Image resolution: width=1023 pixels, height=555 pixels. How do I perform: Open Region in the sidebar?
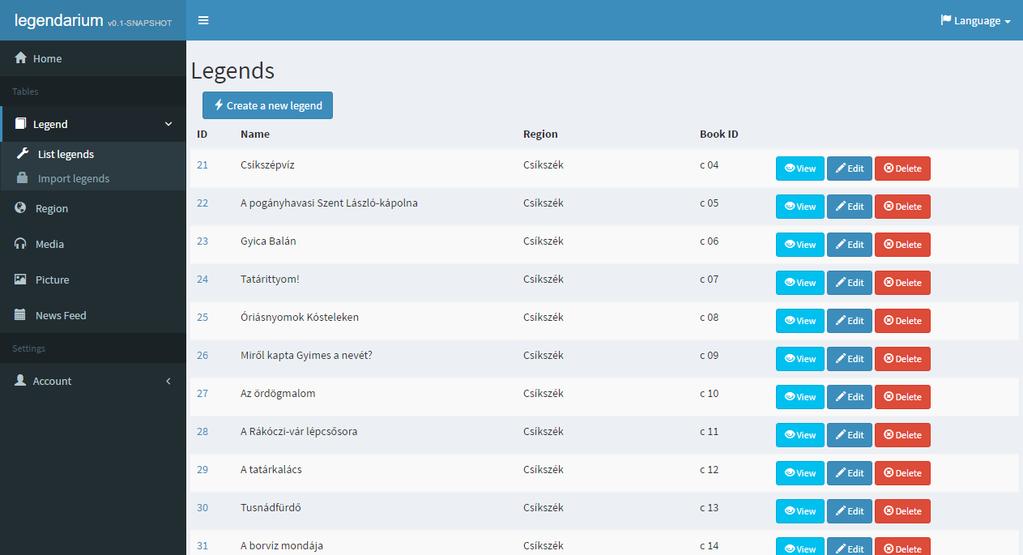coord(93,208)
